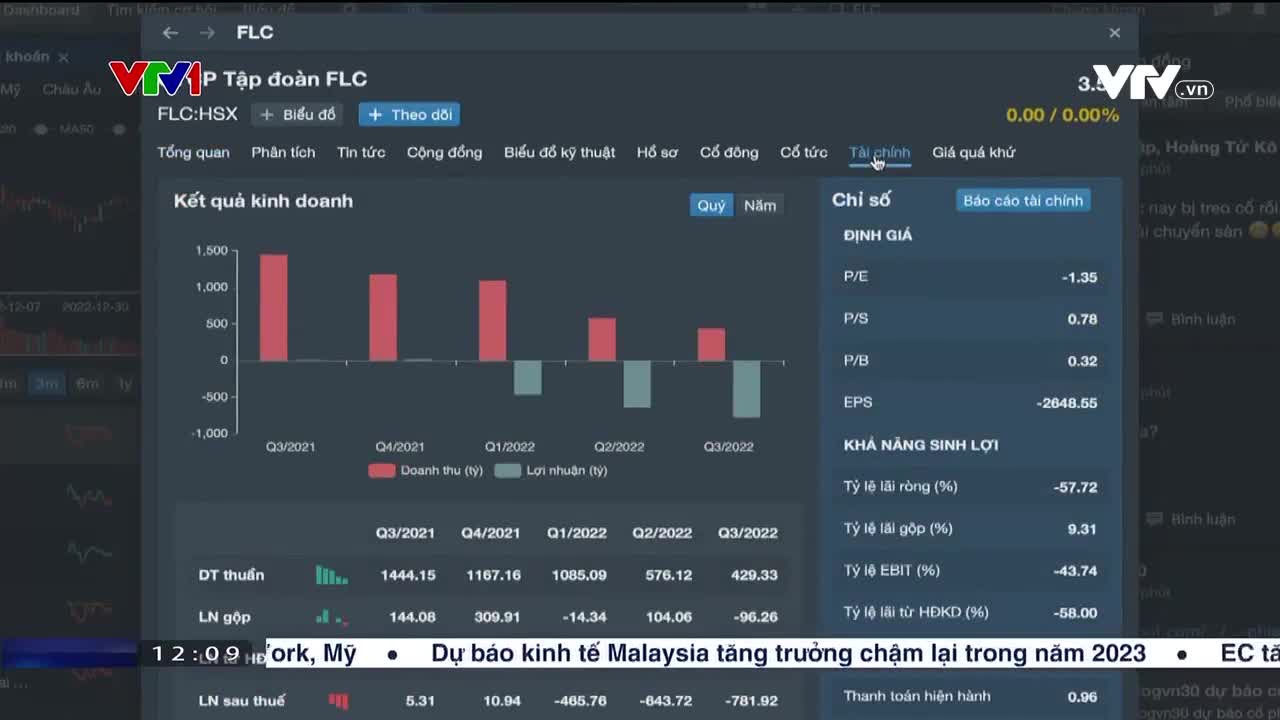
Task: Close the FLC stock detail popup
Action: (1114, 33)
